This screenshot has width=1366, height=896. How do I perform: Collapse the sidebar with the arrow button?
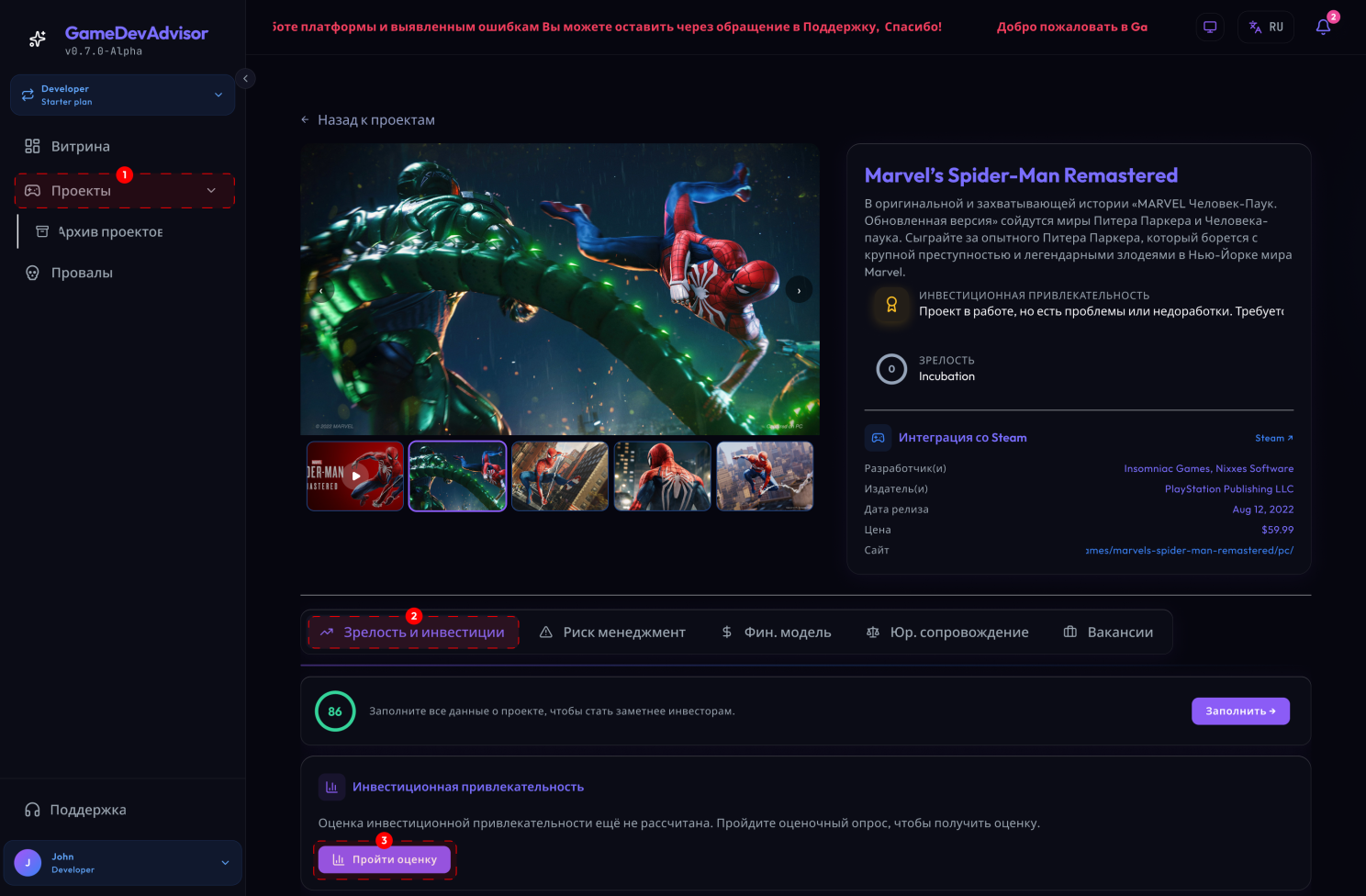pyautogui.click(x=245, y=79)
